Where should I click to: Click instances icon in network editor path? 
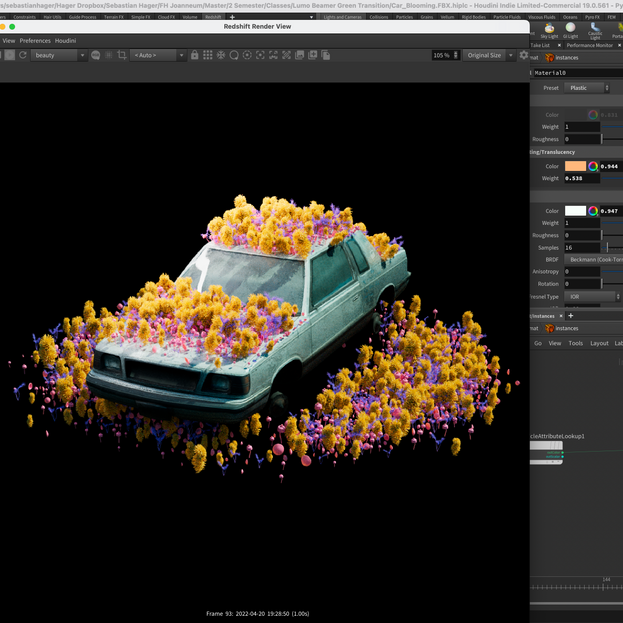[550, 328]
